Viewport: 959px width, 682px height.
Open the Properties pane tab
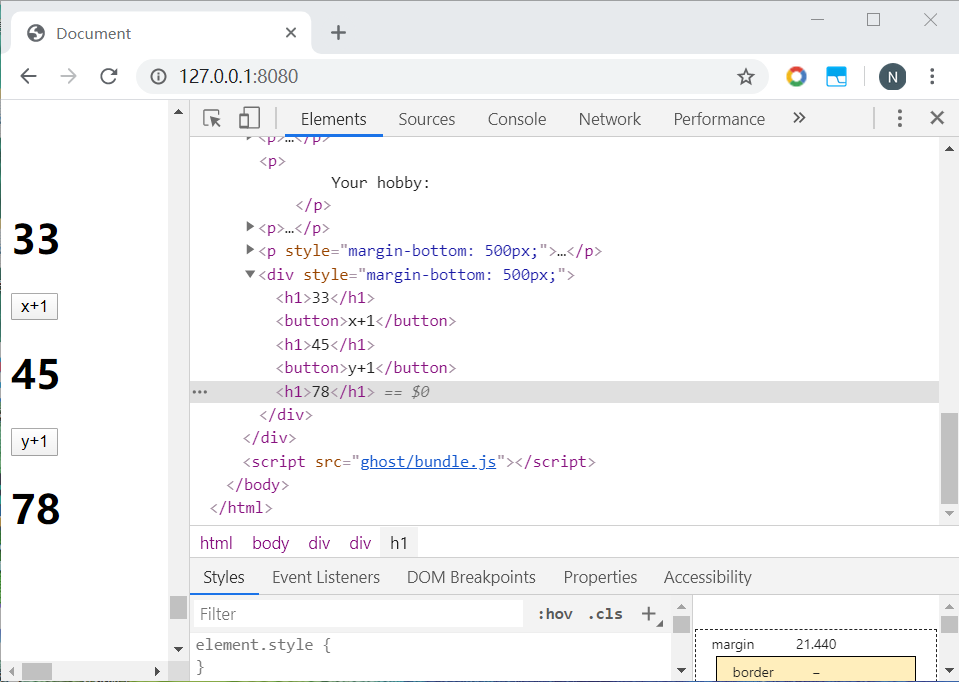click(600, 577)
